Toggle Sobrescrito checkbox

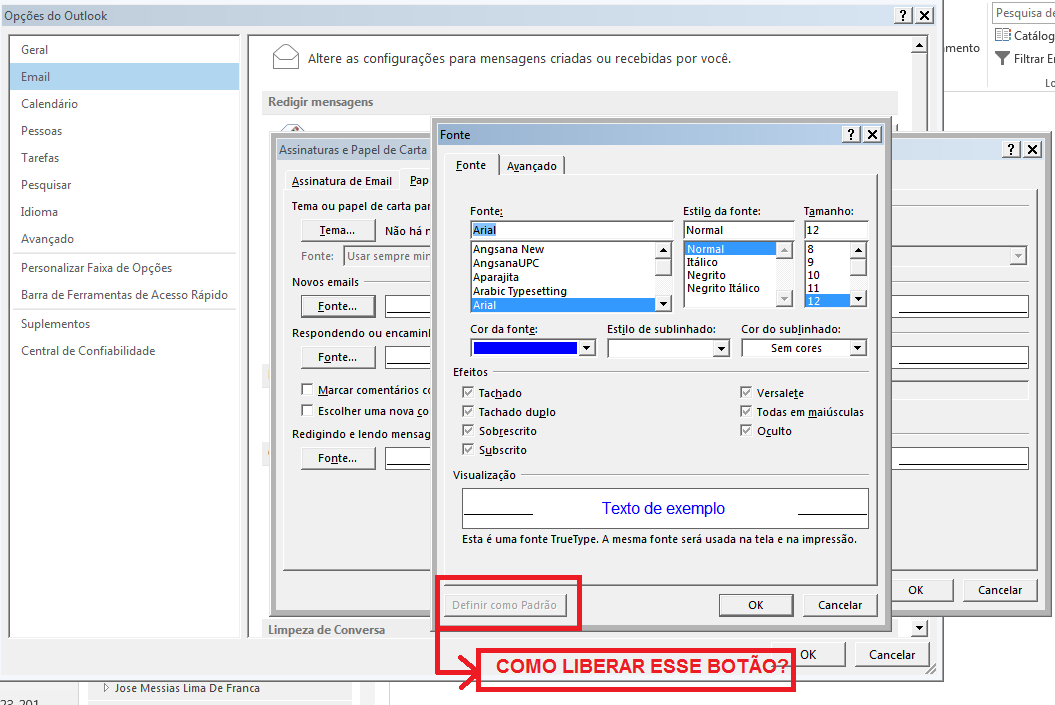coord(468,430)
